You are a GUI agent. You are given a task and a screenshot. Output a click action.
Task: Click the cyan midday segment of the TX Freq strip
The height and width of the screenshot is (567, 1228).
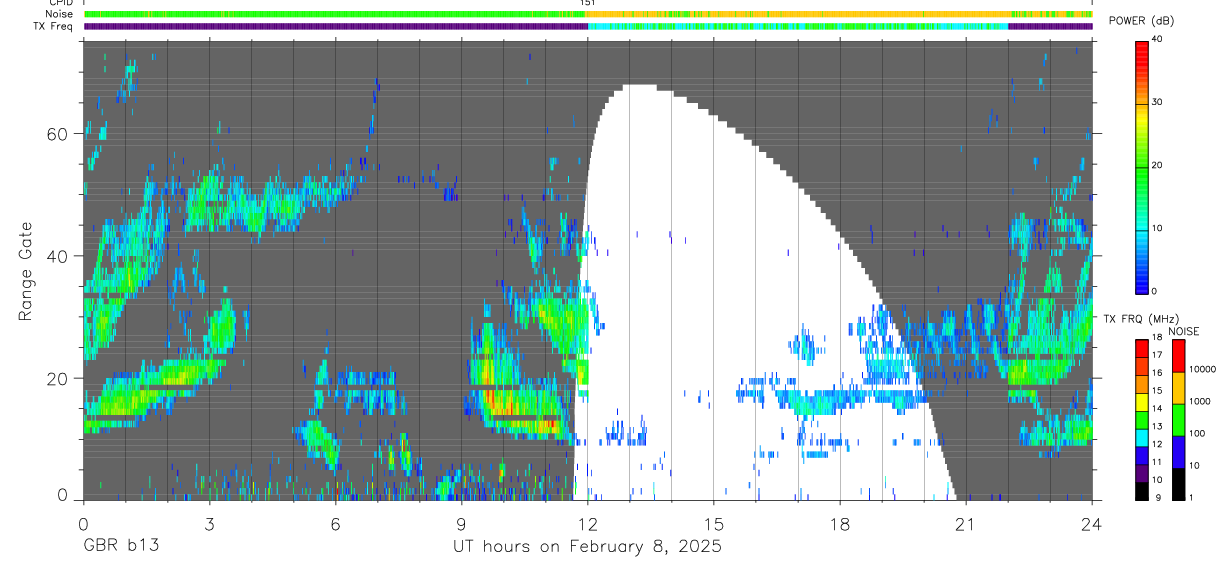[x=798, y=26]
